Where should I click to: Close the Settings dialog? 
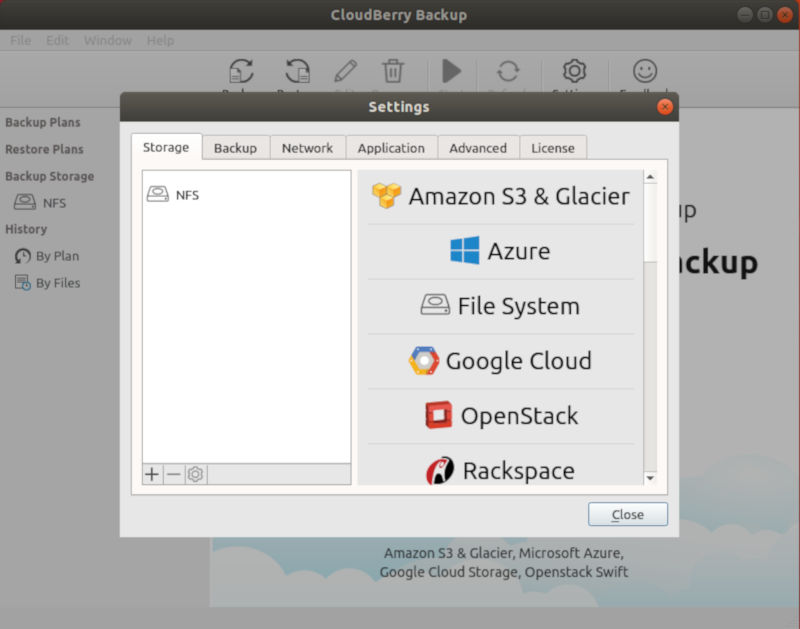click(628, 514)
